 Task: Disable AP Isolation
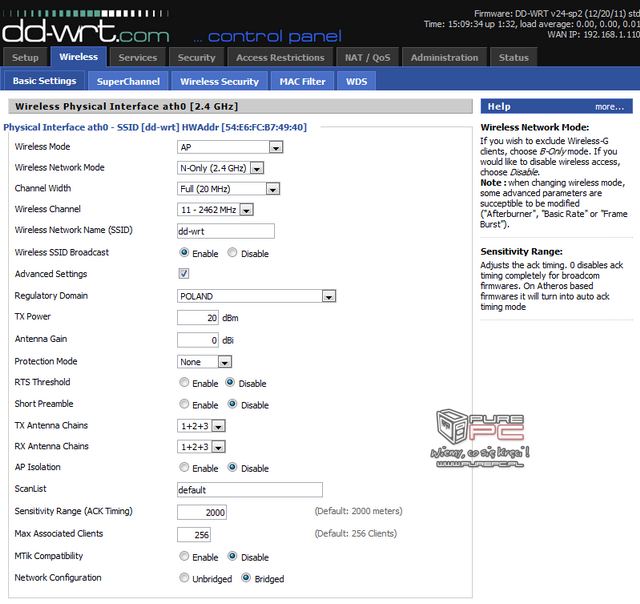(232, 467)
